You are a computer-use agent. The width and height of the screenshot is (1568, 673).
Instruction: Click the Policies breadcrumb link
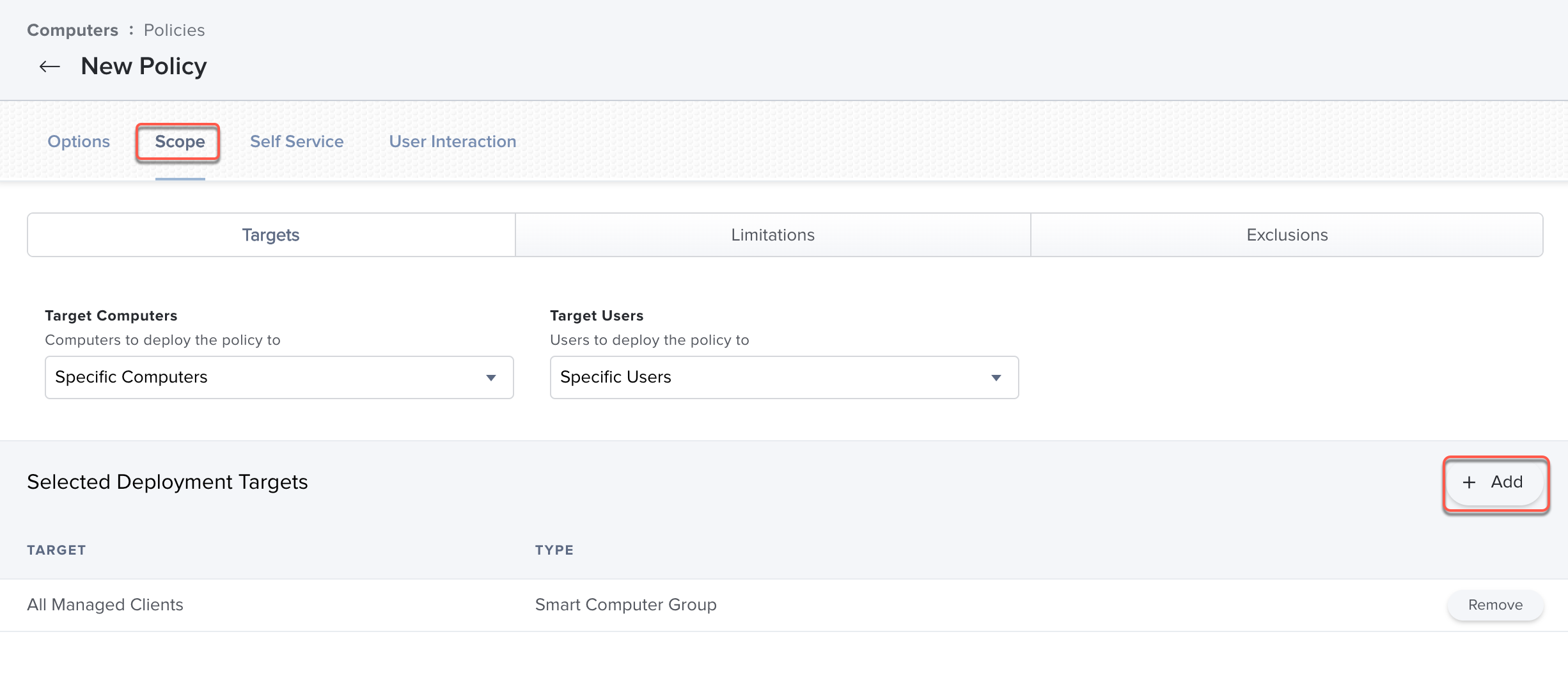tap(174, 30)
